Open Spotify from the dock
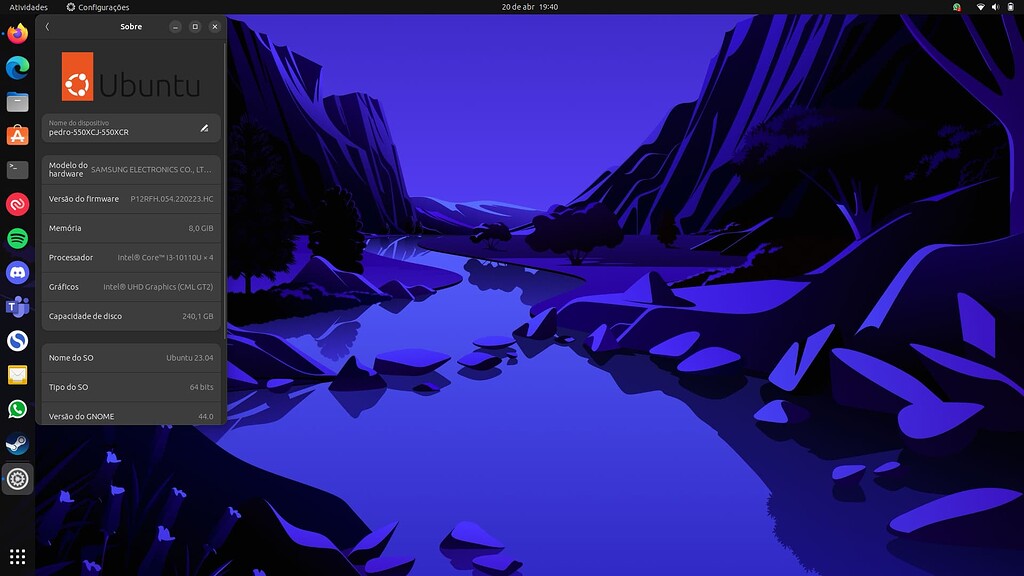This screenshot has height=576, width=1024. point(16,238)
